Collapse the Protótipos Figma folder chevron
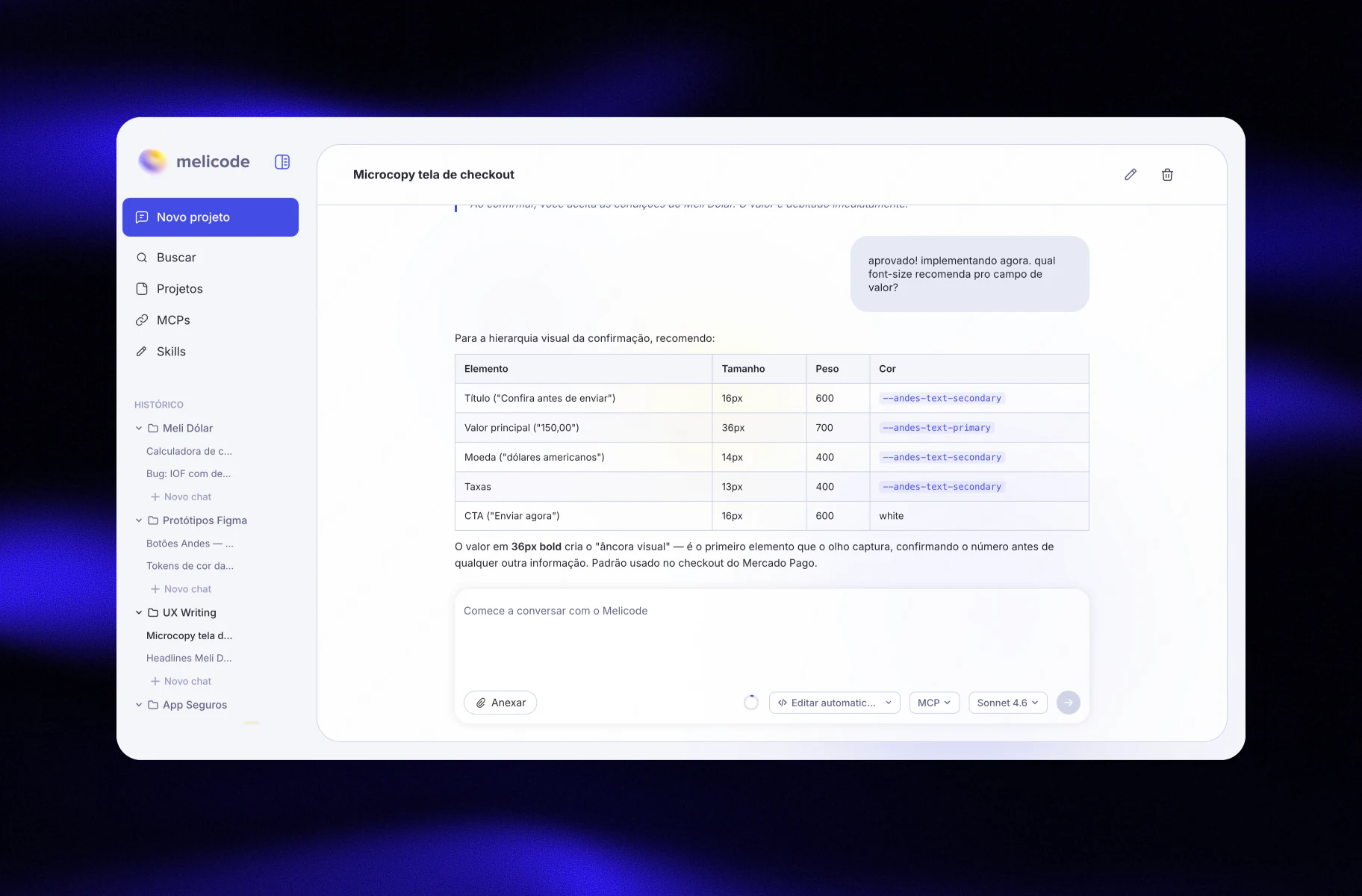This screenshot has width=1362, height=896. (139, 520)
